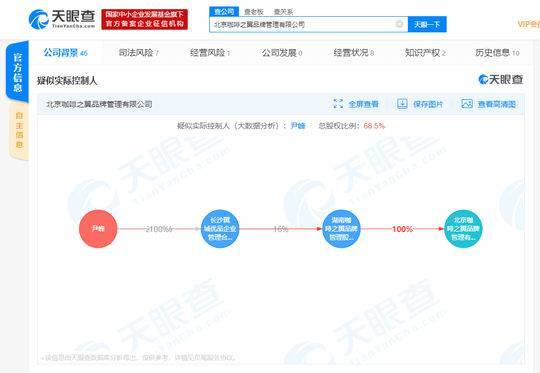Open the 经营风险 tab

pyautogui.click(x=210, y=53)
